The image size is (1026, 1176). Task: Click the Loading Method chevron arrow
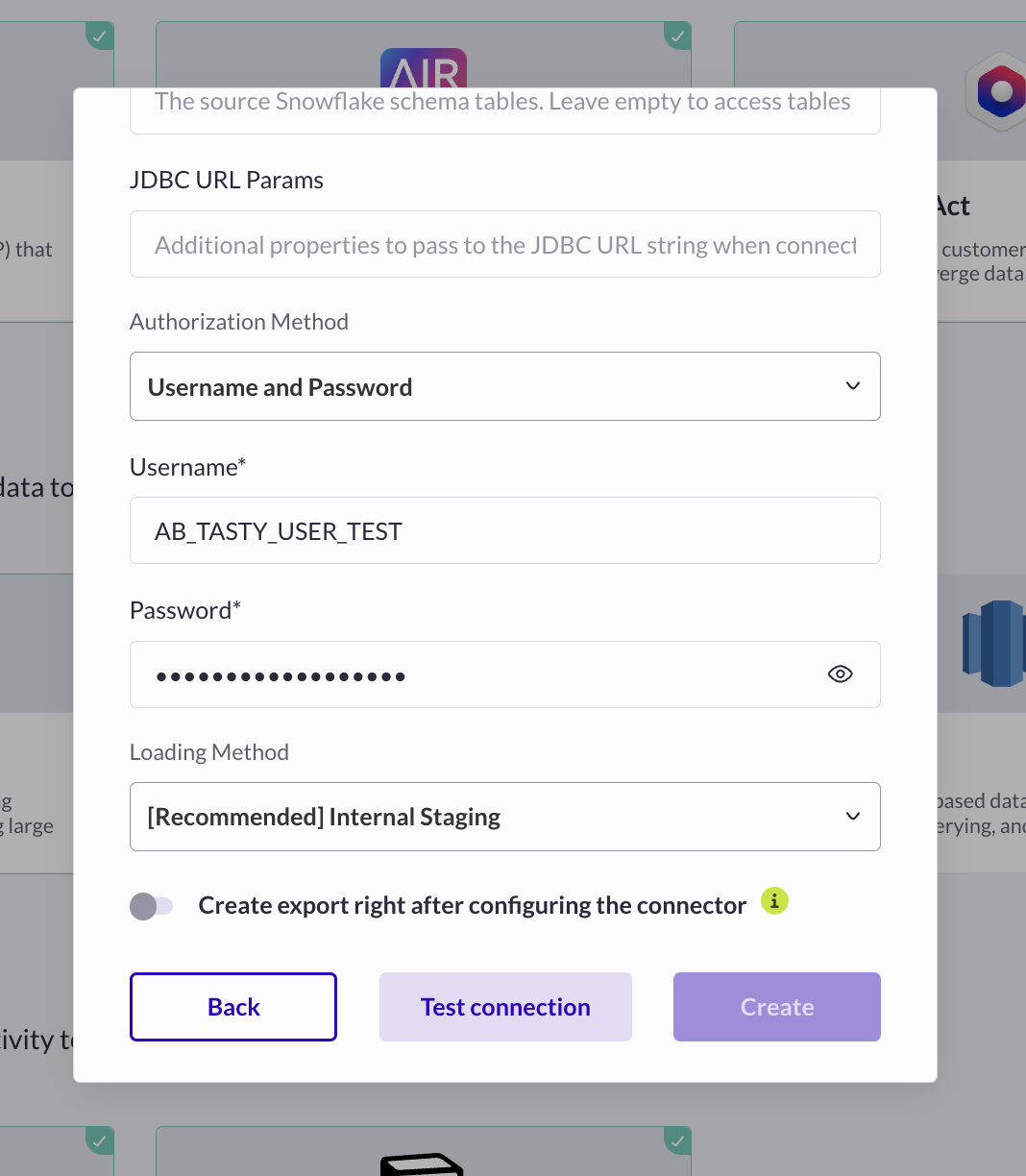coord(852,817)
